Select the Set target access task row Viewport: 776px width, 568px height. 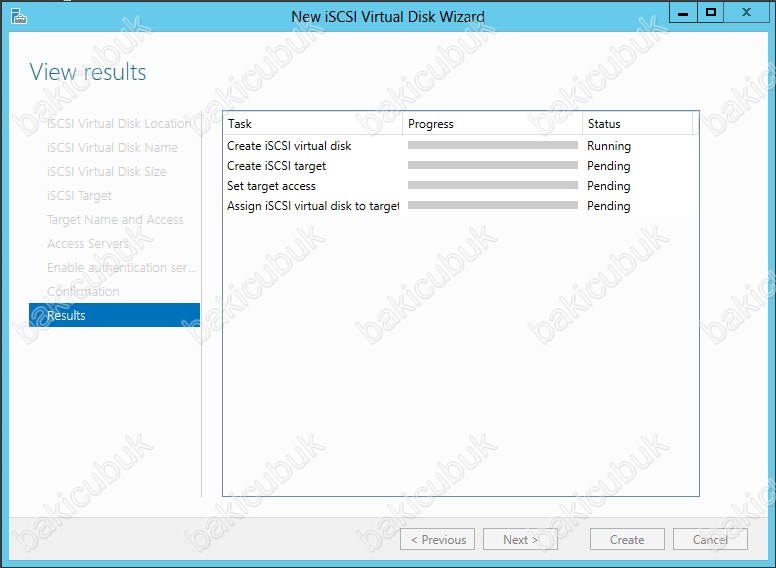(x=460, y=186)
